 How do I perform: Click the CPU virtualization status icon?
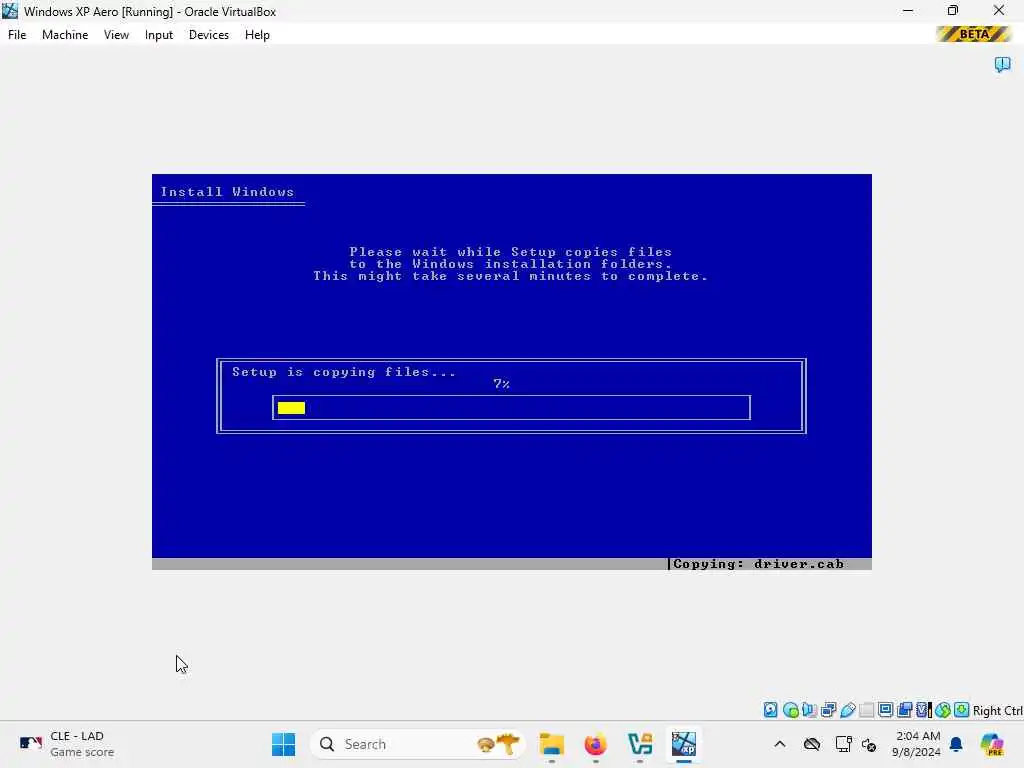point(924,710)
